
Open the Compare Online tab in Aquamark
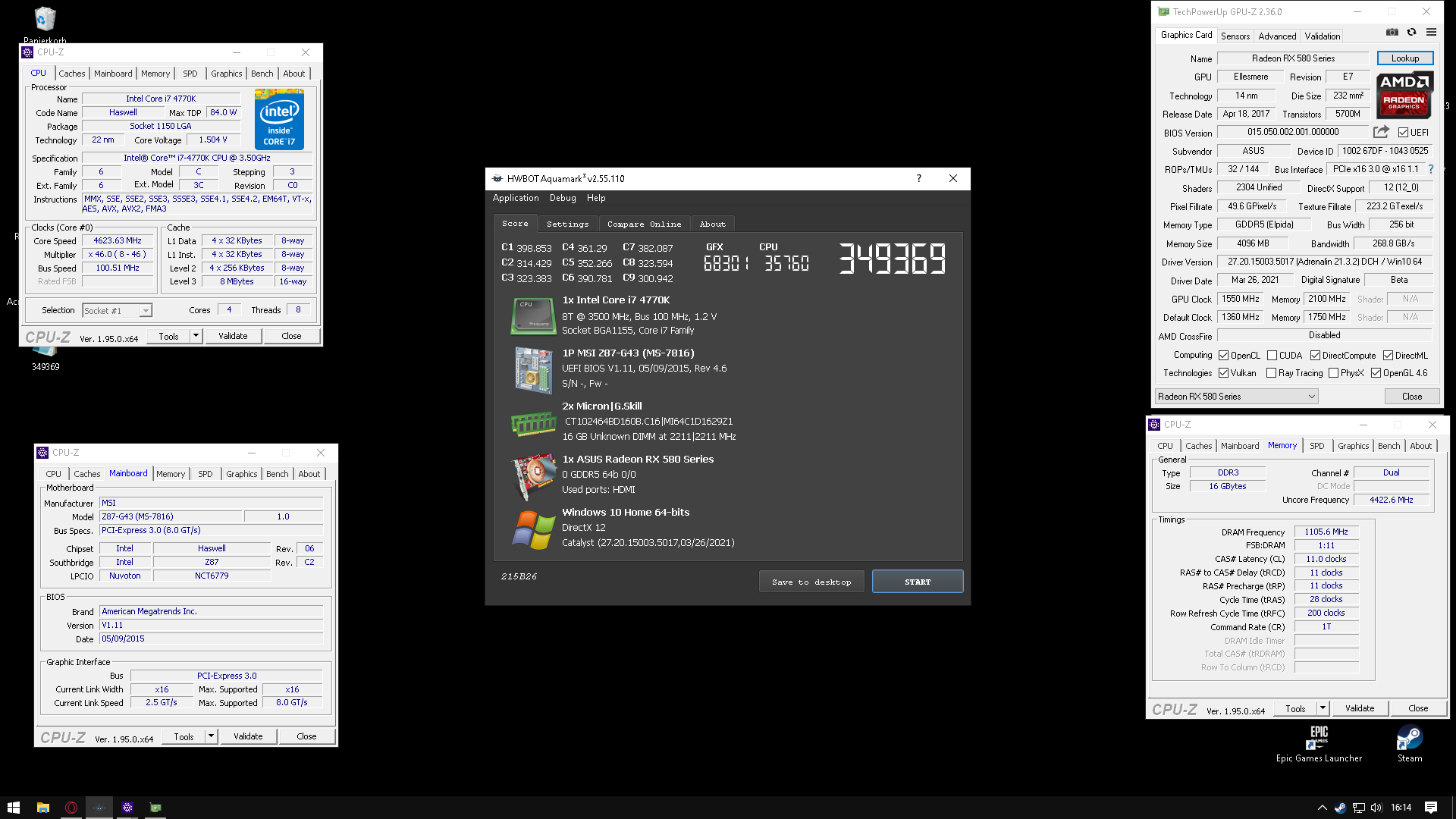pyautogui.click(x=644, y=224)
